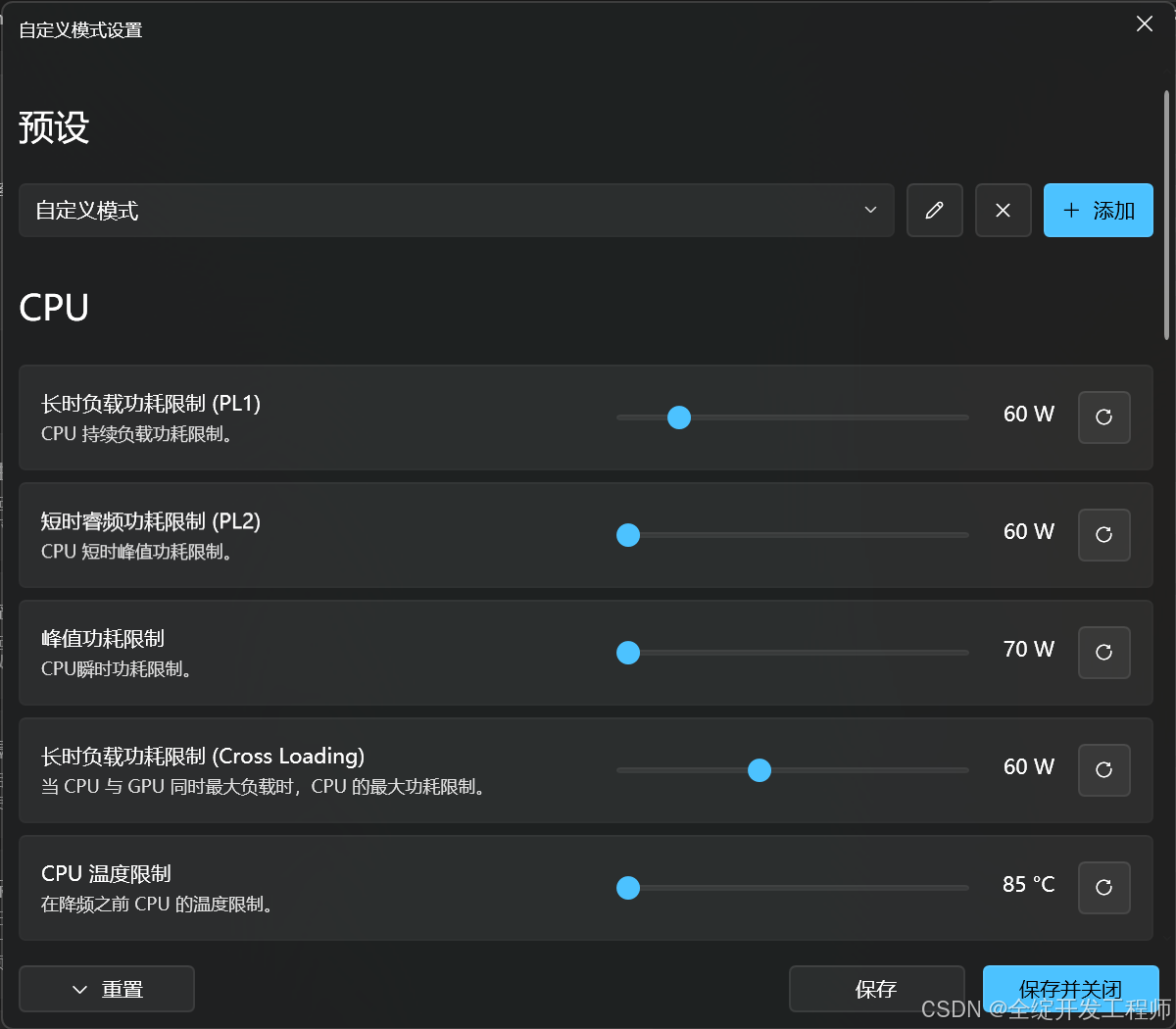The width and height of the screenshot is (1176, 1029).
Task: Reset the PL1 long-term power limit
Action: click(x=1103, y=417)
